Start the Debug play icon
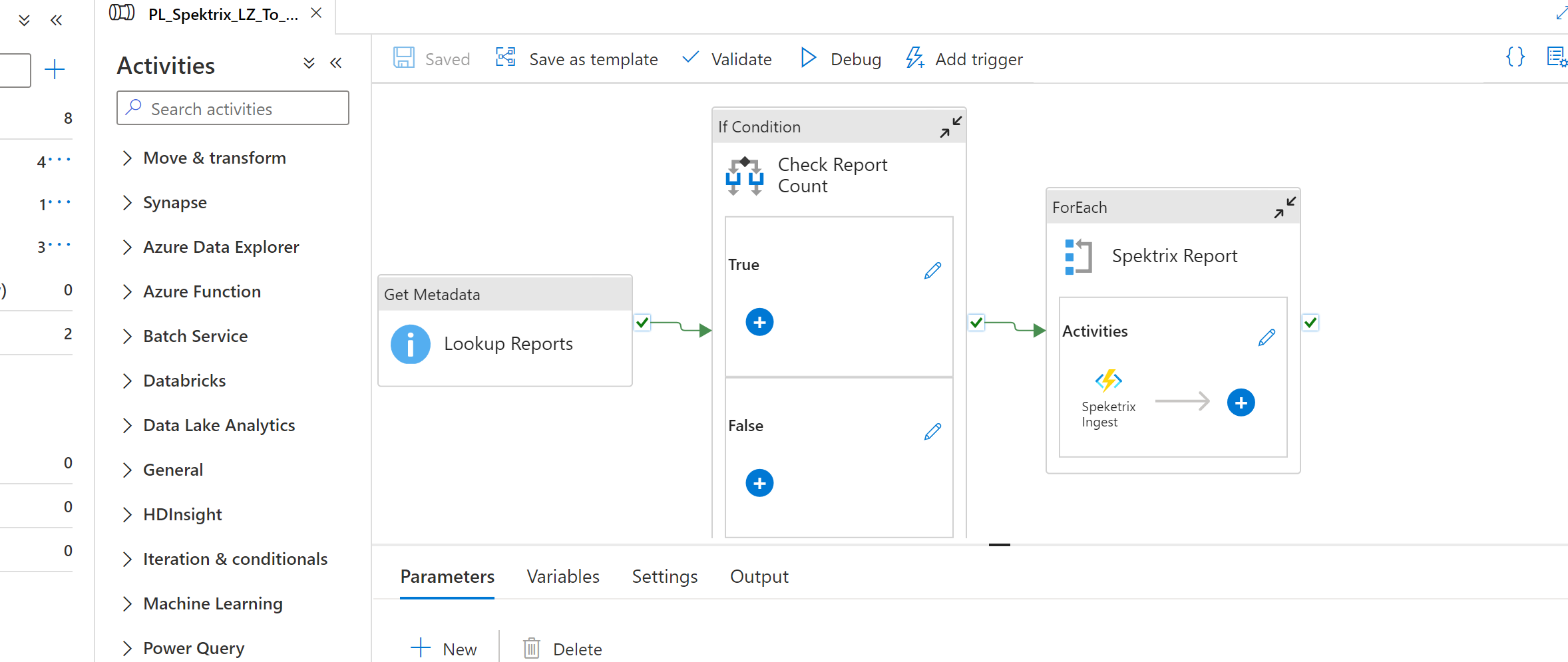Screen dimensions: 1568x662 coord(808,58)
